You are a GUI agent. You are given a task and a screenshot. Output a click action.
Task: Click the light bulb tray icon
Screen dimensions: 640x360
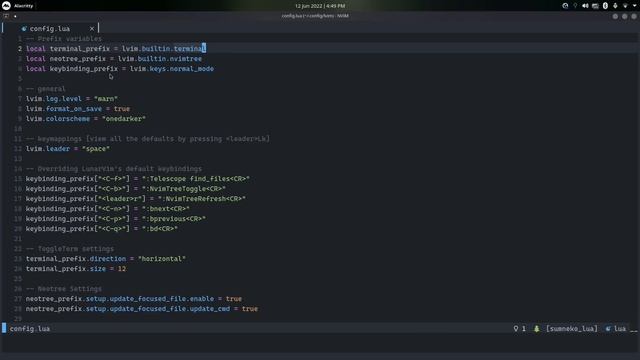[x=575, y=6]
